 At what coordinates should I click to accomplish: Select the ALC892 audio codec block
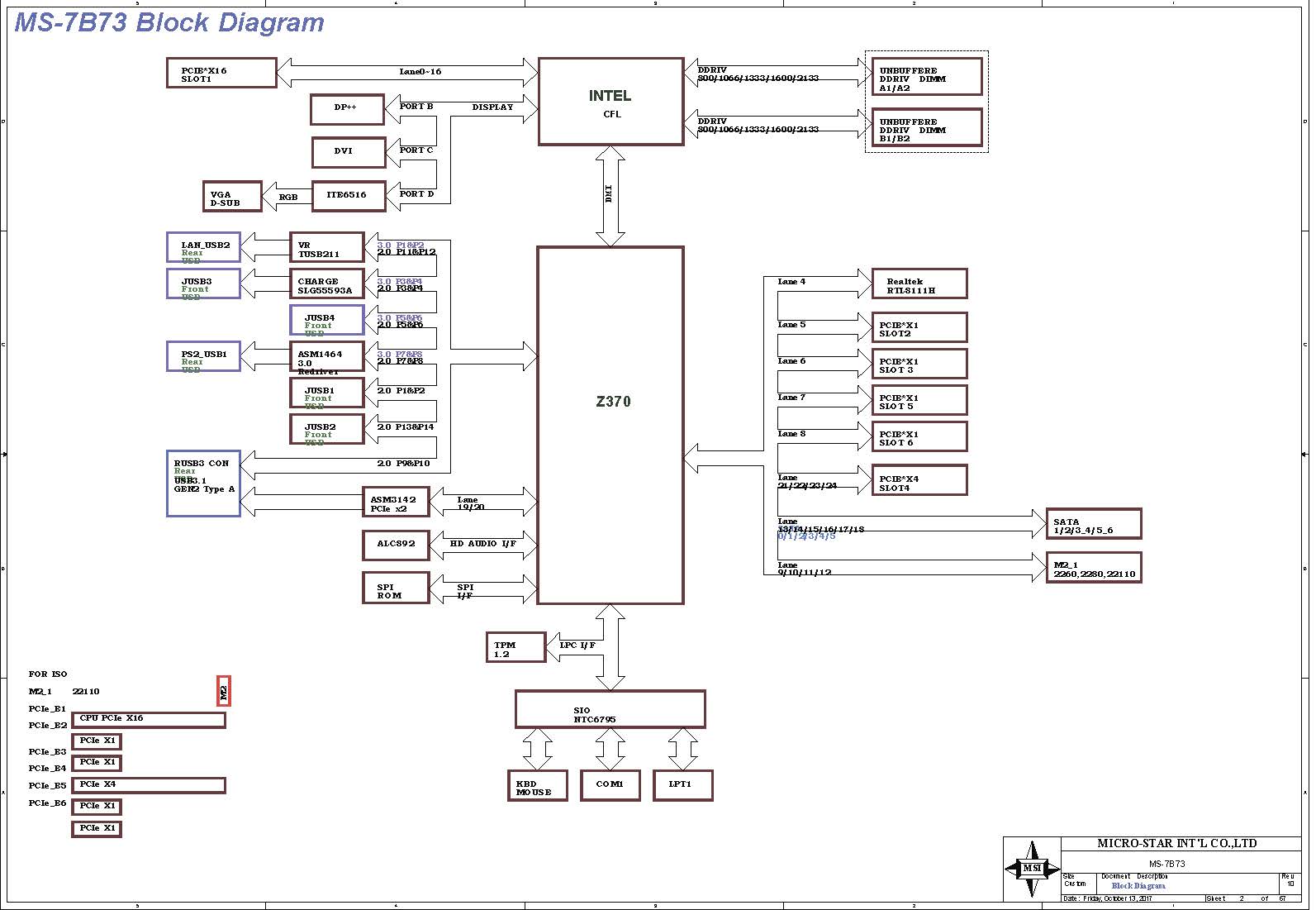coord(396,545)
